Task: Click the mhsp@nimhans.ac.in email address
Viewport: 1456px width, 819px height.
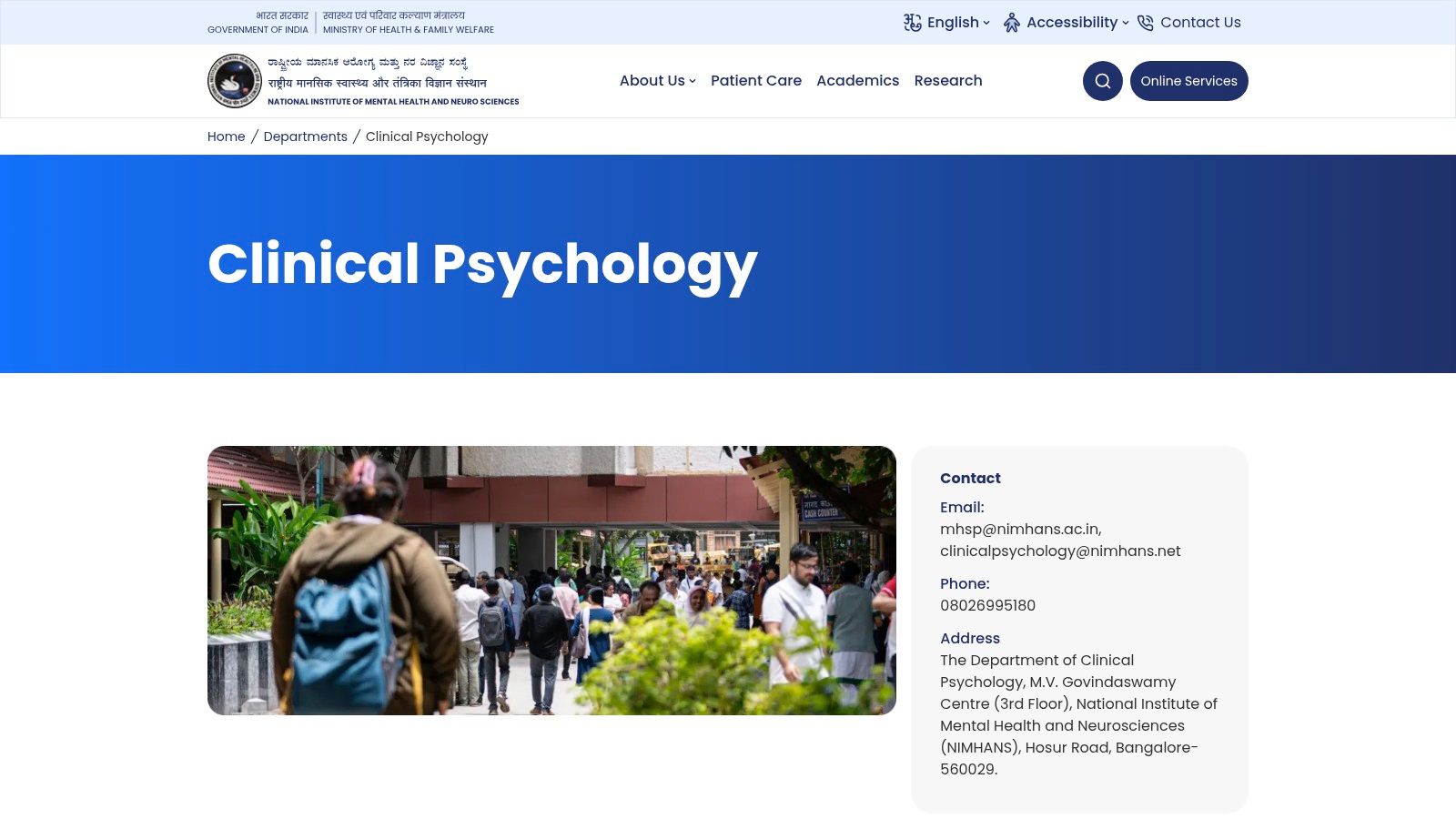Action: (1021, 530)
